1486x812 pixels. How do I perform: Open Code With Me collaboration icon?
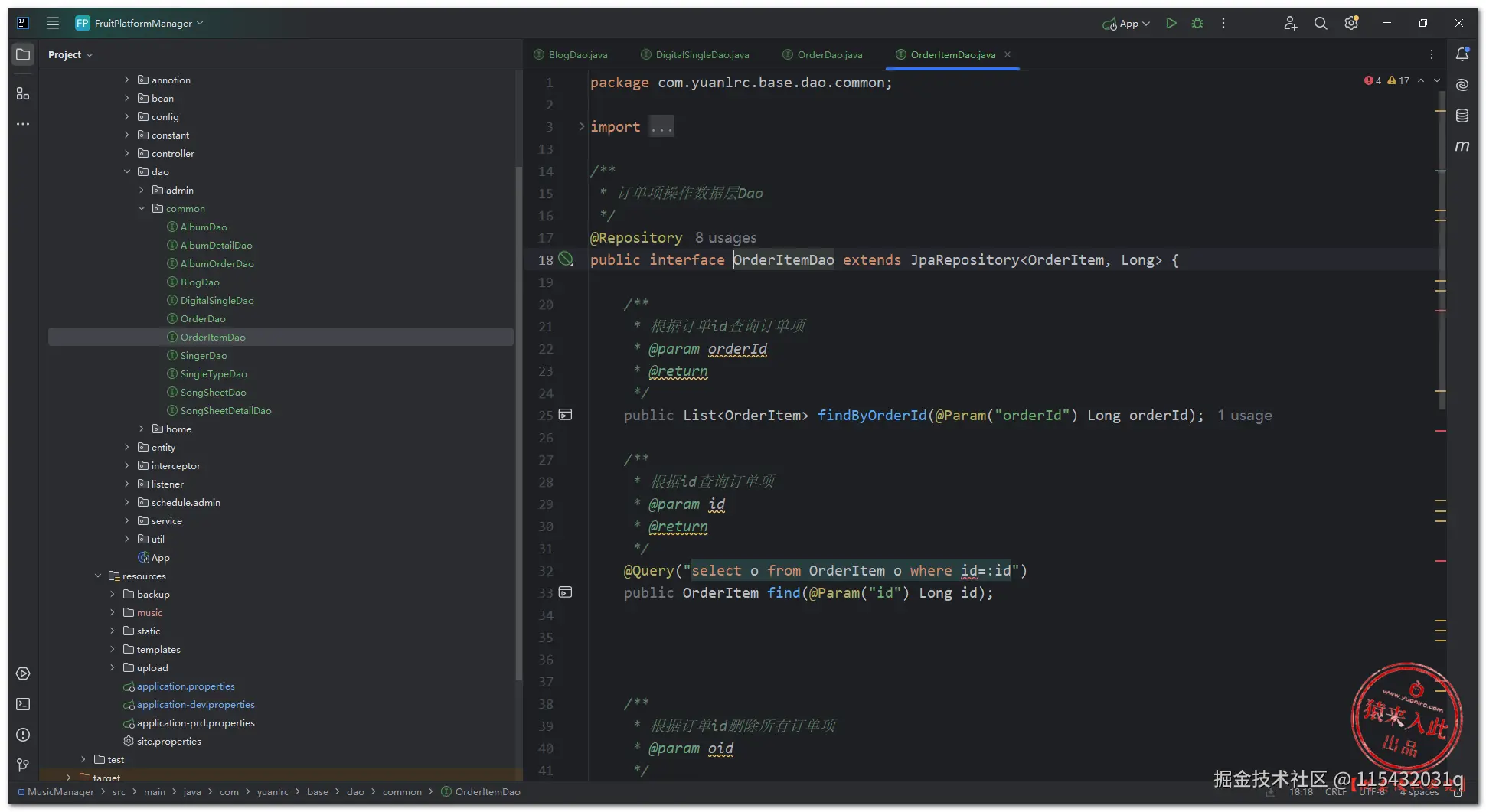pyautogui.click(x=1290, y=23)
